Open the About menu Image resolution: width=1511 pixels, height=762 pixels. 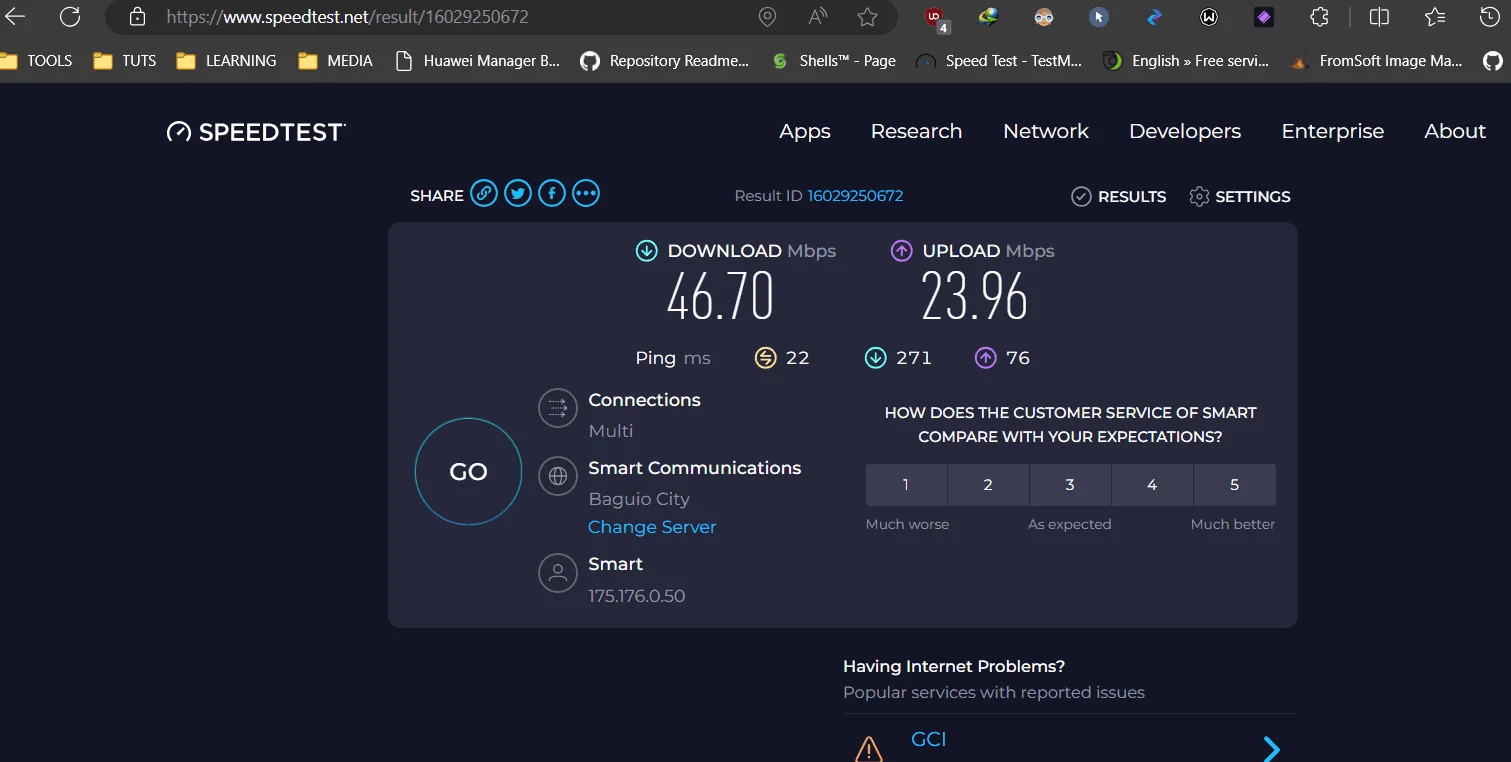(1455, 131)
